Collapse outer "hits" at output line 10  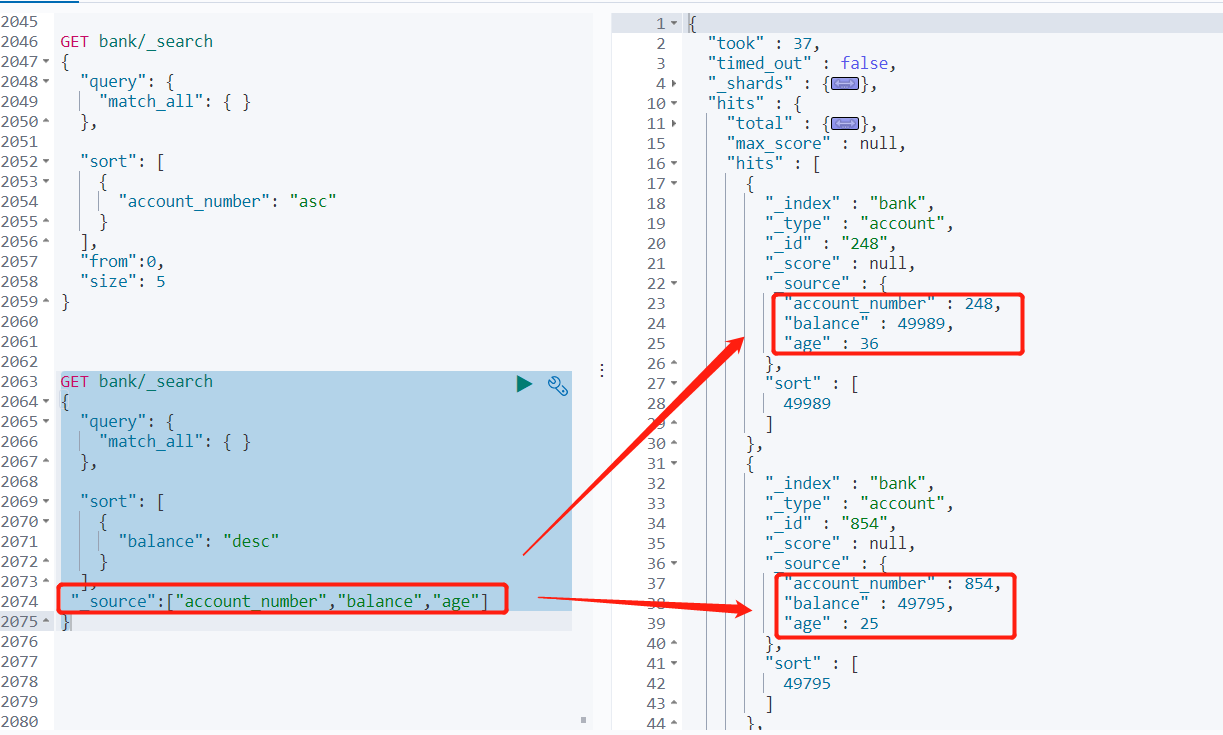674,104
